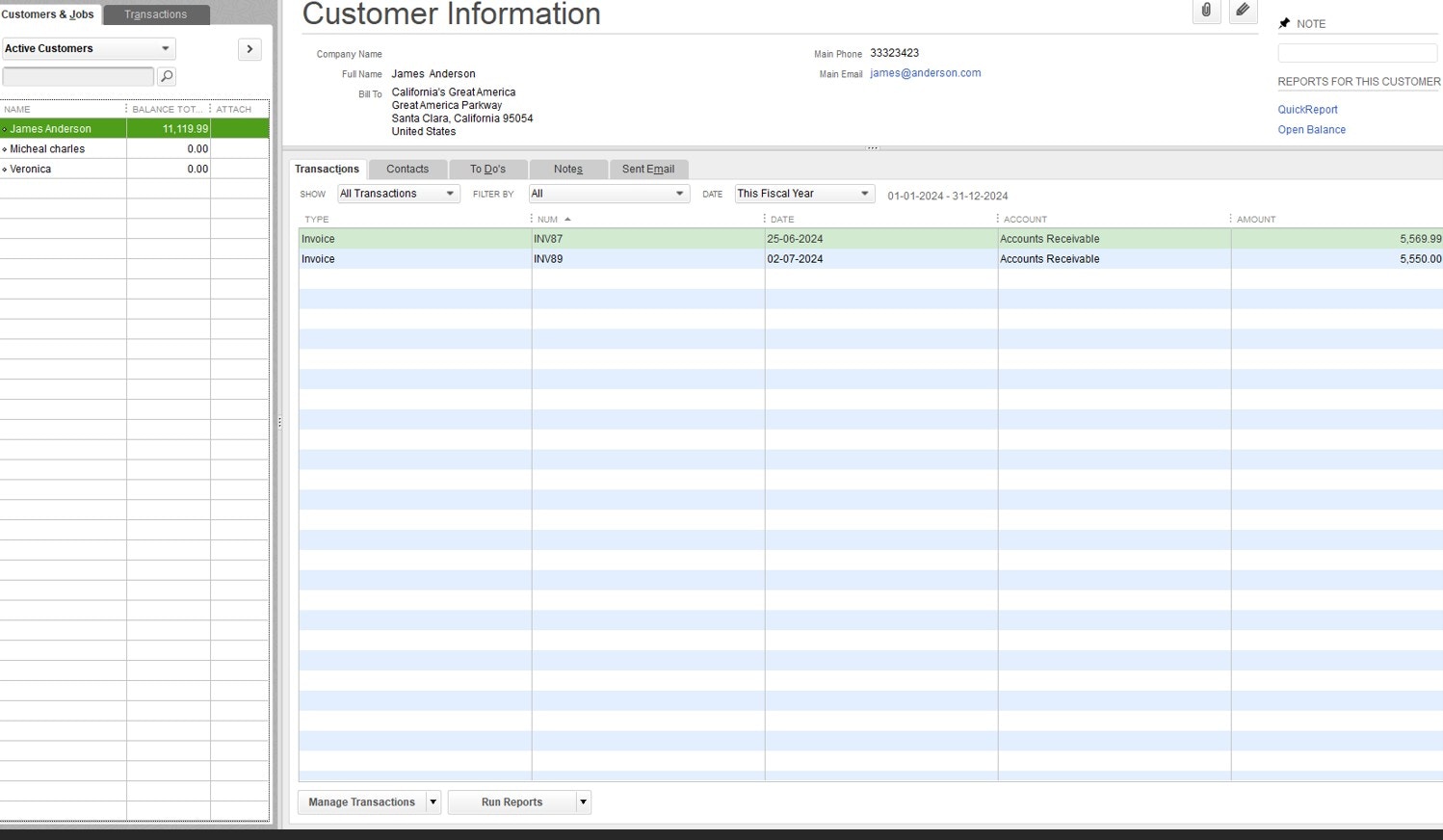This screenshot has height=840, width=1443.
Task: Click the main phone number 33323423
Action: click(894, 53)
